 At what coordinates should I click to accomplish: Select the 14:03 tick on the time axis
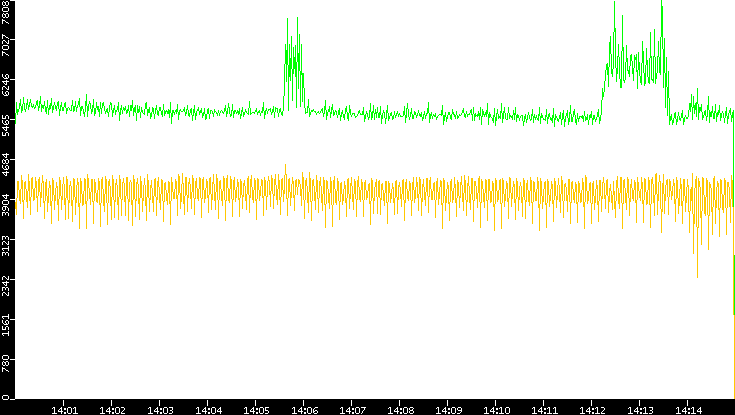point(160,408)
